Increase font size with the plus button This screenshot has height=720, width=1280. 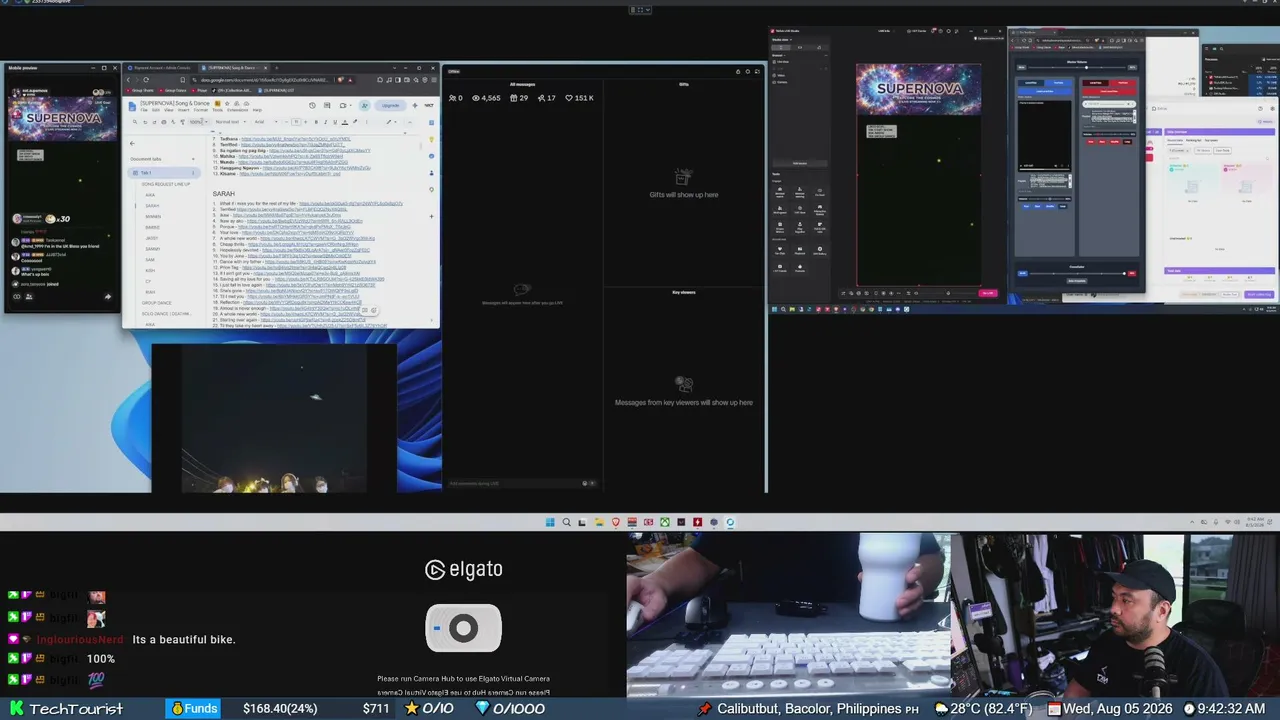click(x=307, y=122)
